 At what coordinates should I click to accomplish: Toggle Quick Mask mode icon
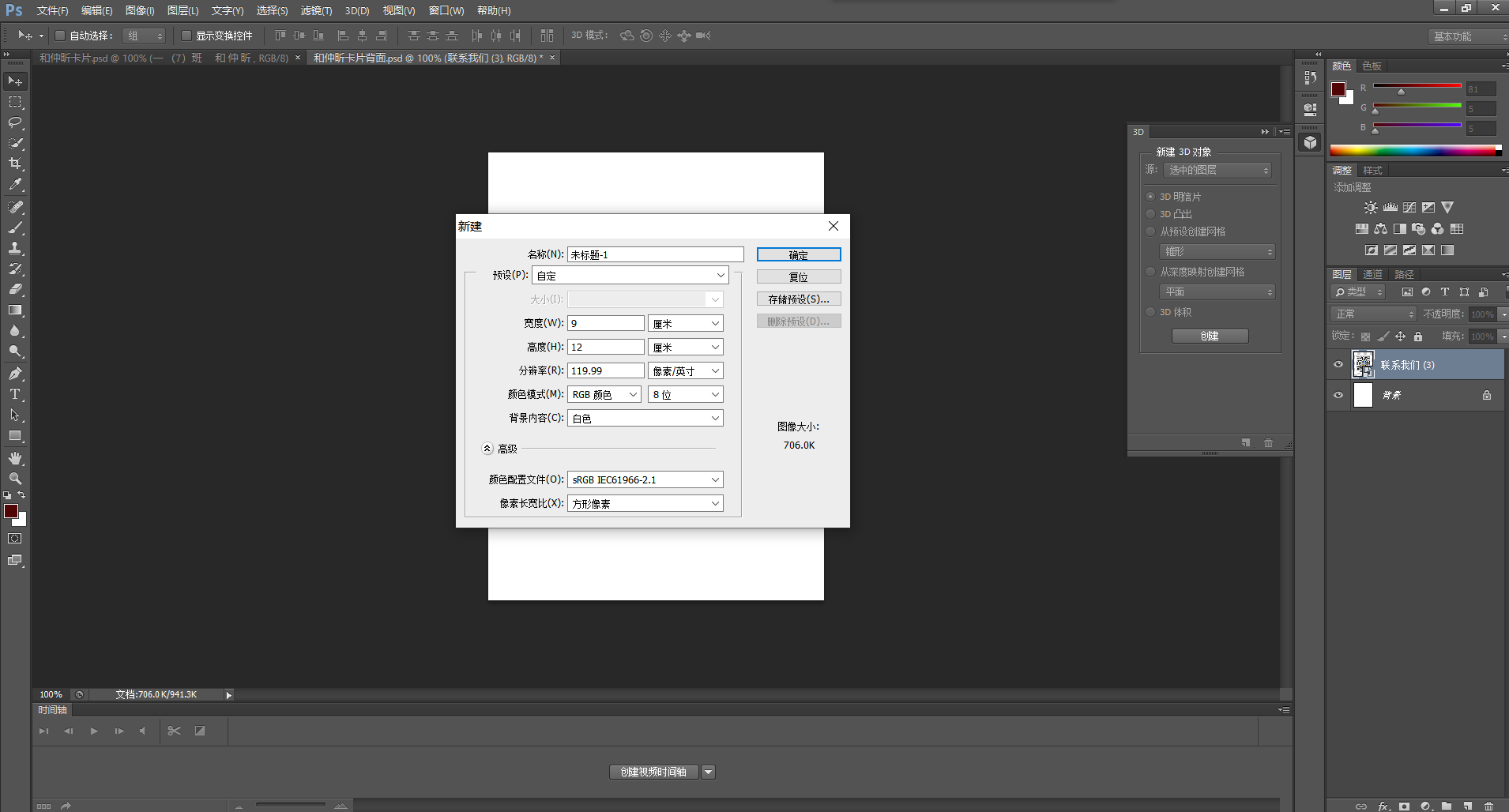[x=15, y=539]
